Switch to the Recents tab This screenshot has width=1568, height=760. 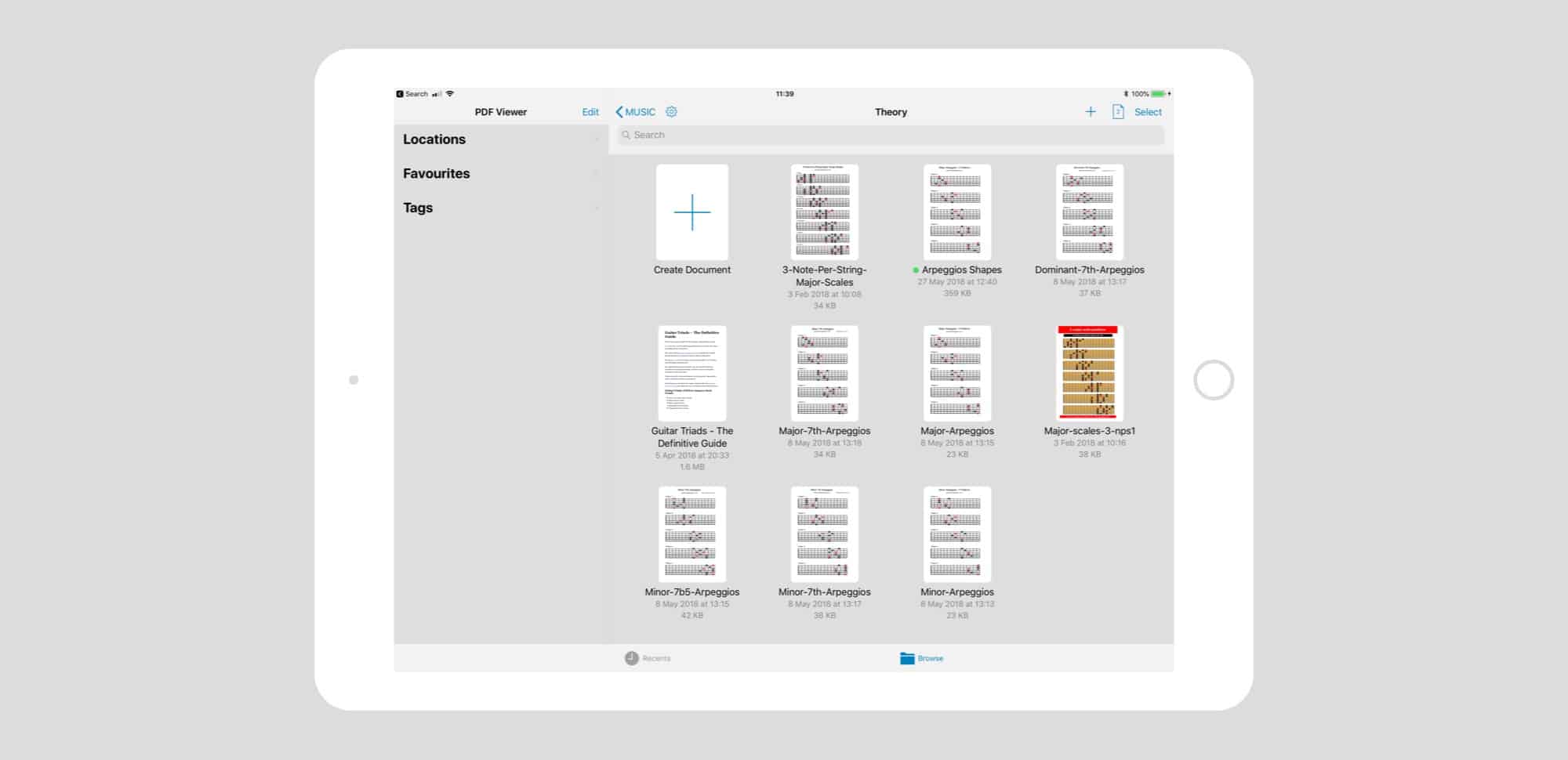648,658
